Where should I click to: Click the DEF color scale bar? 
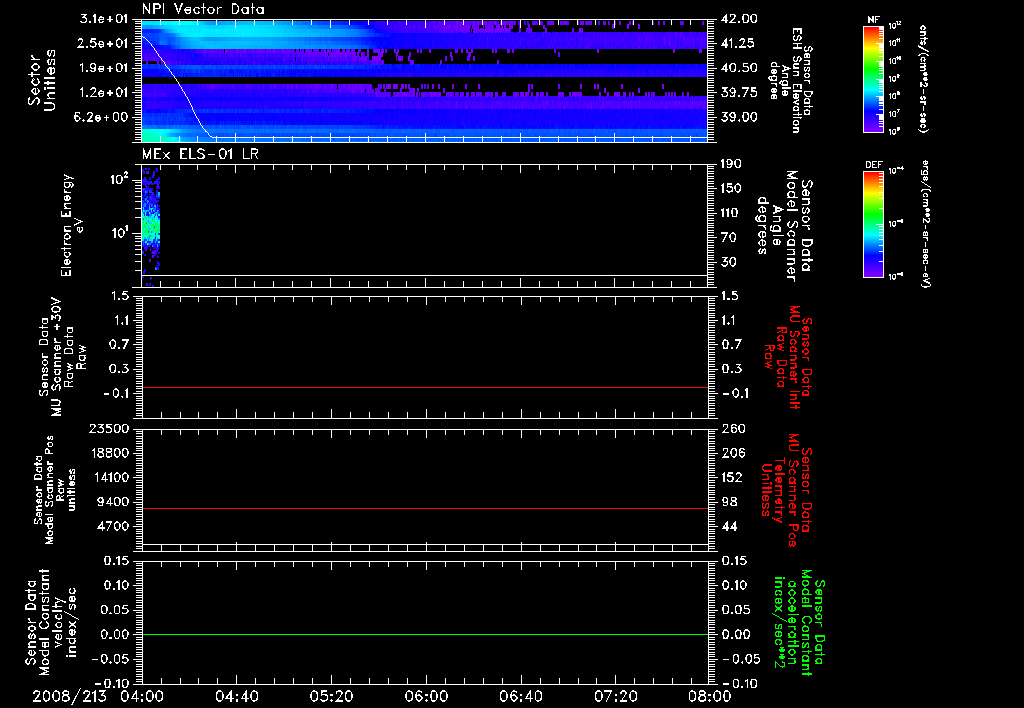coord(873,224)
